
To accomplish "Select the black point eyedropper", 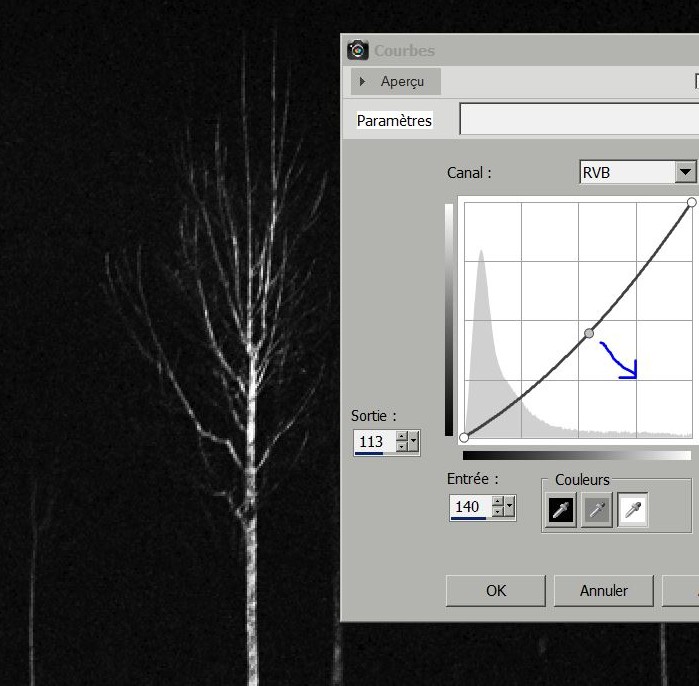I will pos(562,510).
